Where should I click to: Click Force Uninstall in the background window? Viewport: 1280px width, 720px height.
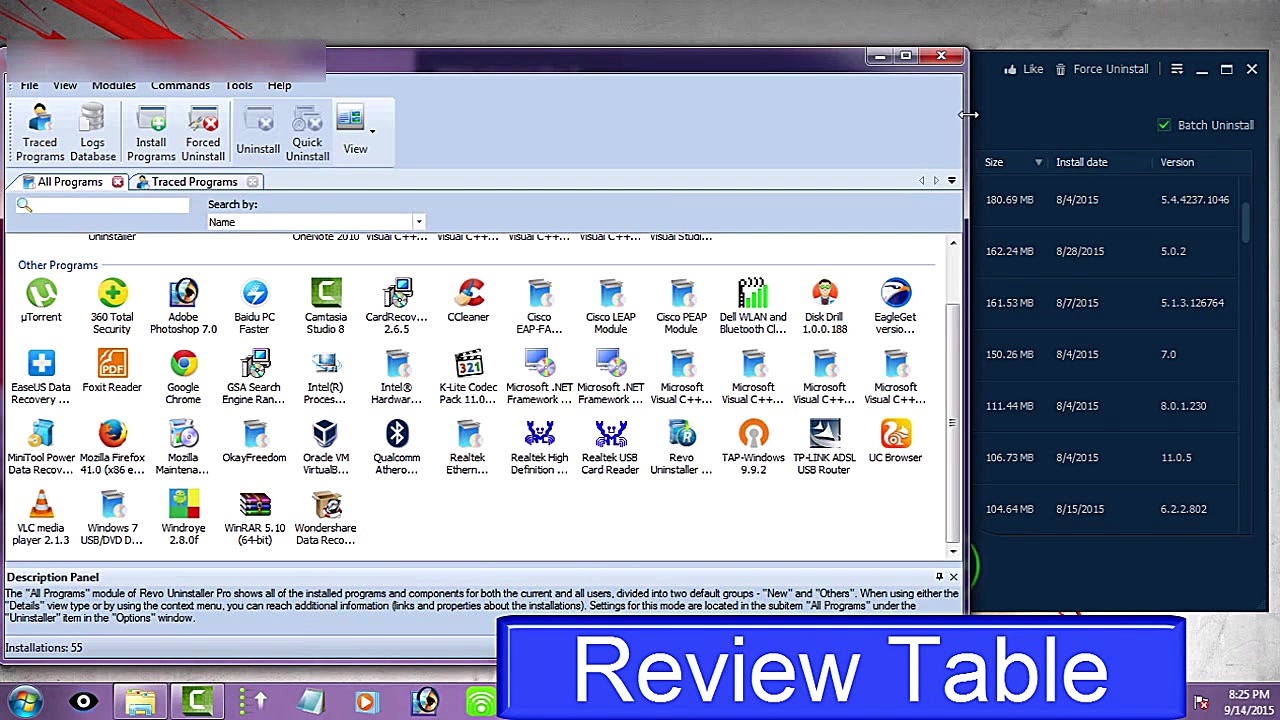point(1101,69)
